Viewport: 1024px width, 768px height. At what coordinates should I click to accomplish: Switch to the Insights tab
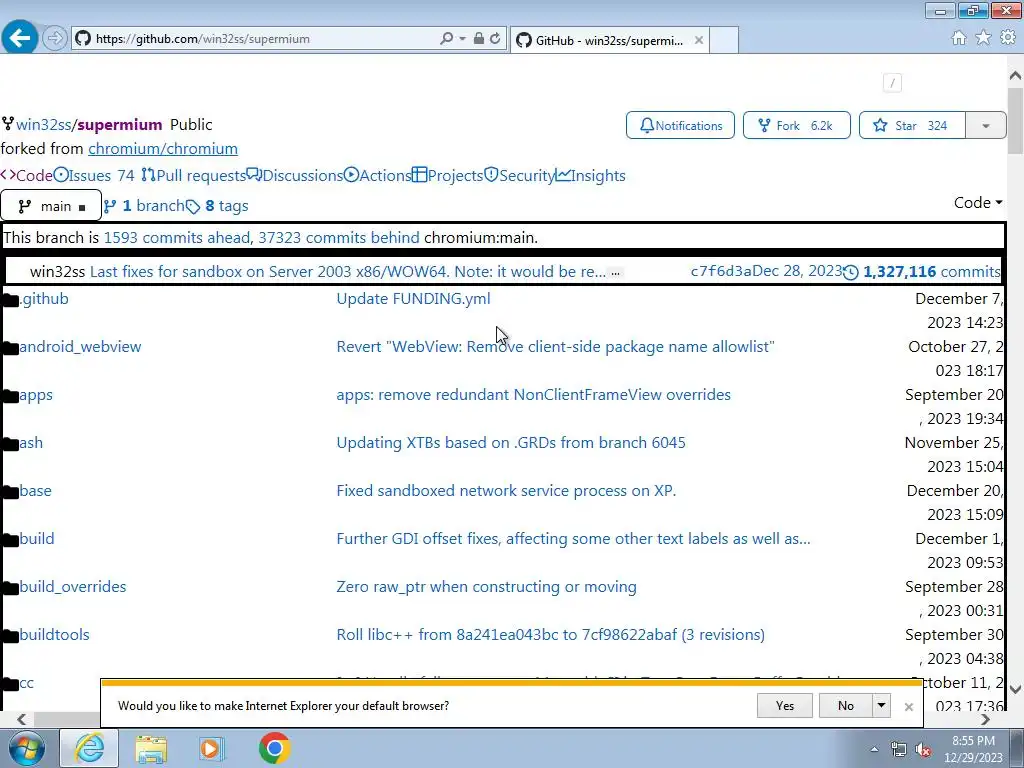(590, 176)
